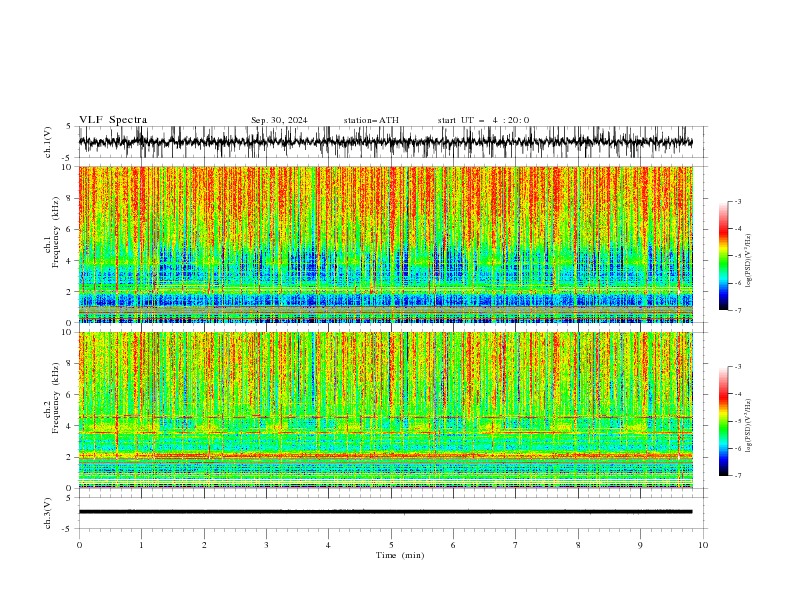Click the ch.1 voltage waveform trace
The image size is (792, 612).
pyautogui.click(x=385, y=142)
